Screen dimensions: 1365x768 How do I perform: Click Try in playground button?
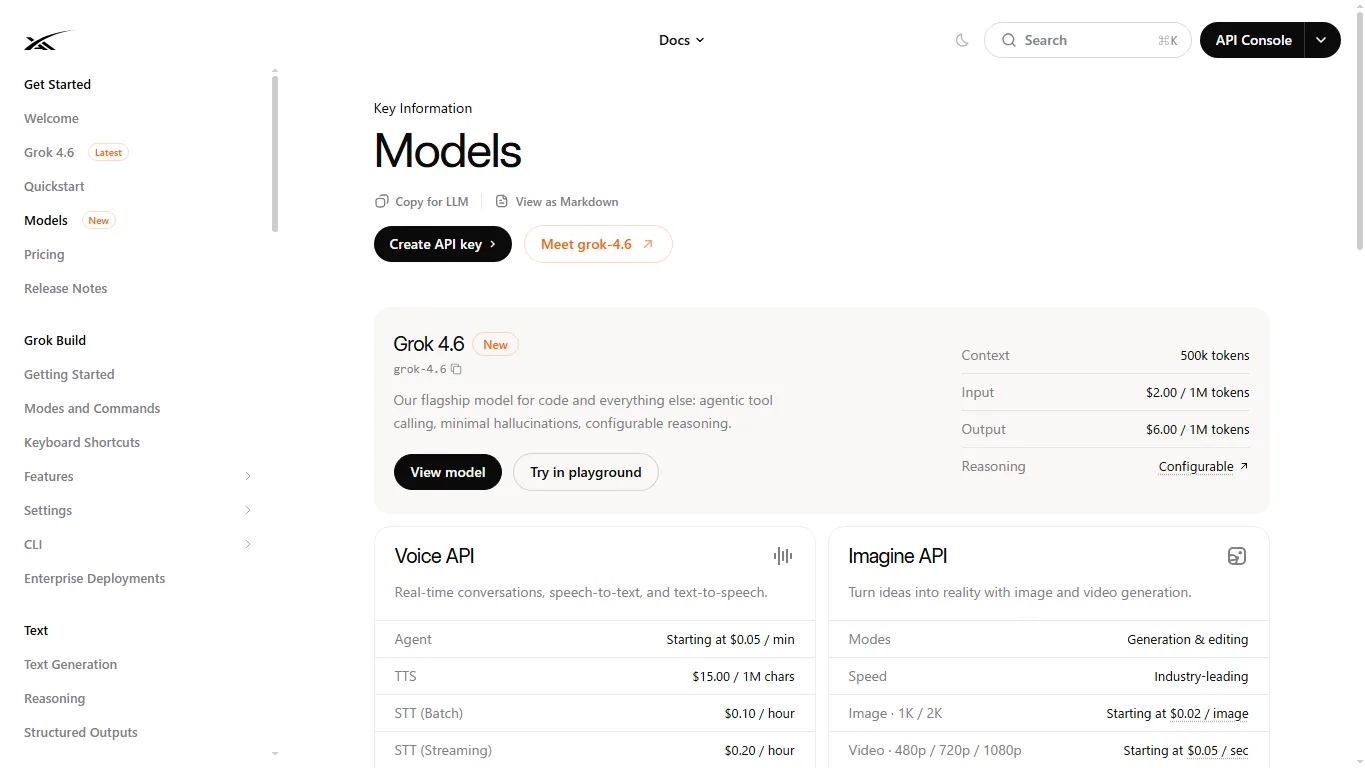click(586, 472)
